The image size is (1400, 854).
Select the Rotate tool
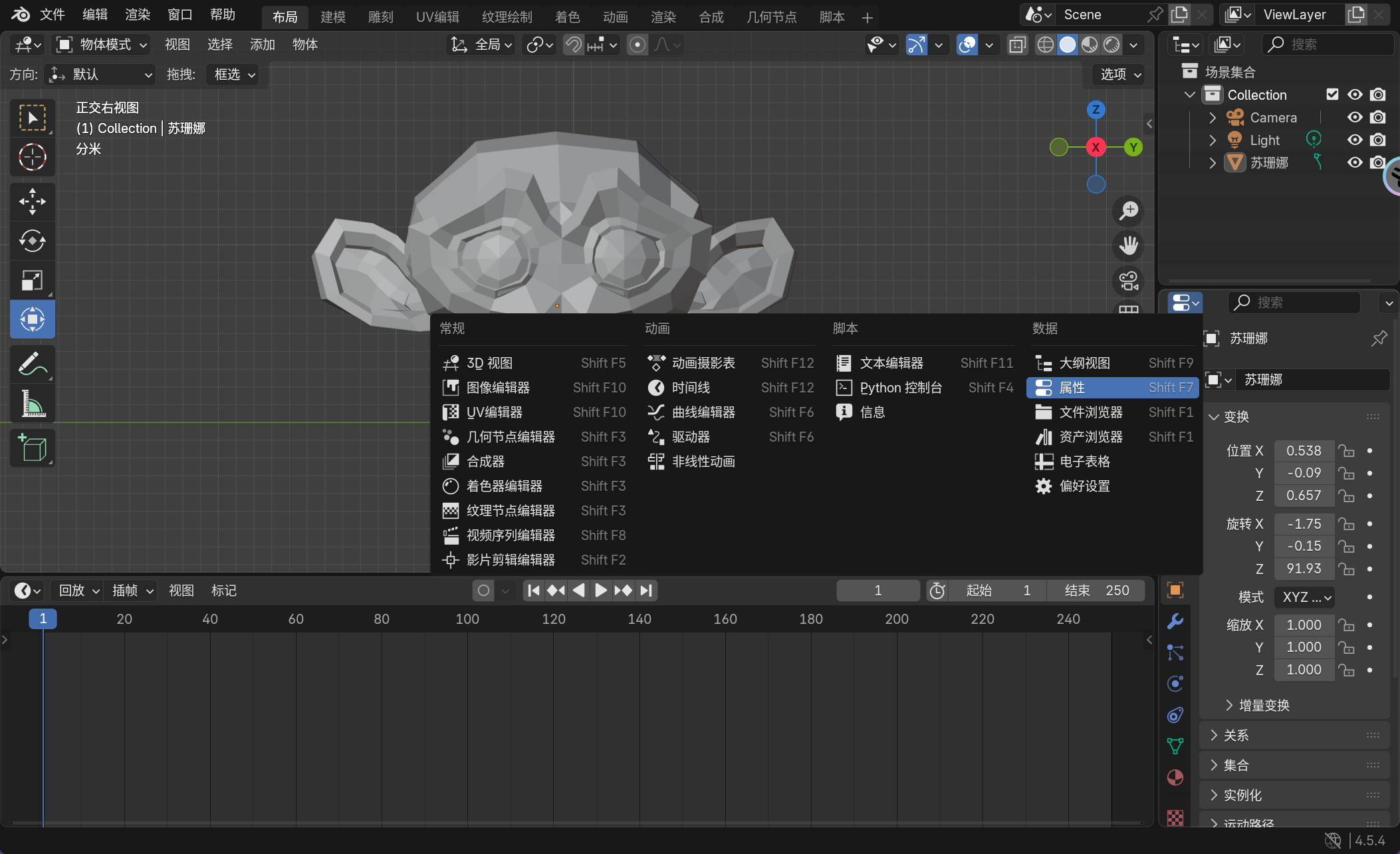32,241
